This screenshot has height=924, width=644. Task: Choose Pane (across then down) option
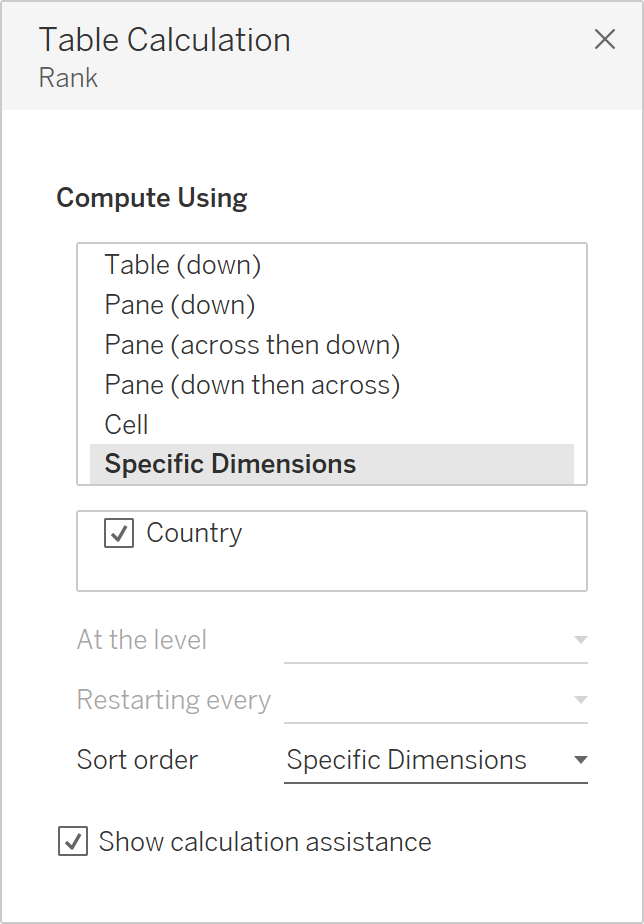(251, 344)
